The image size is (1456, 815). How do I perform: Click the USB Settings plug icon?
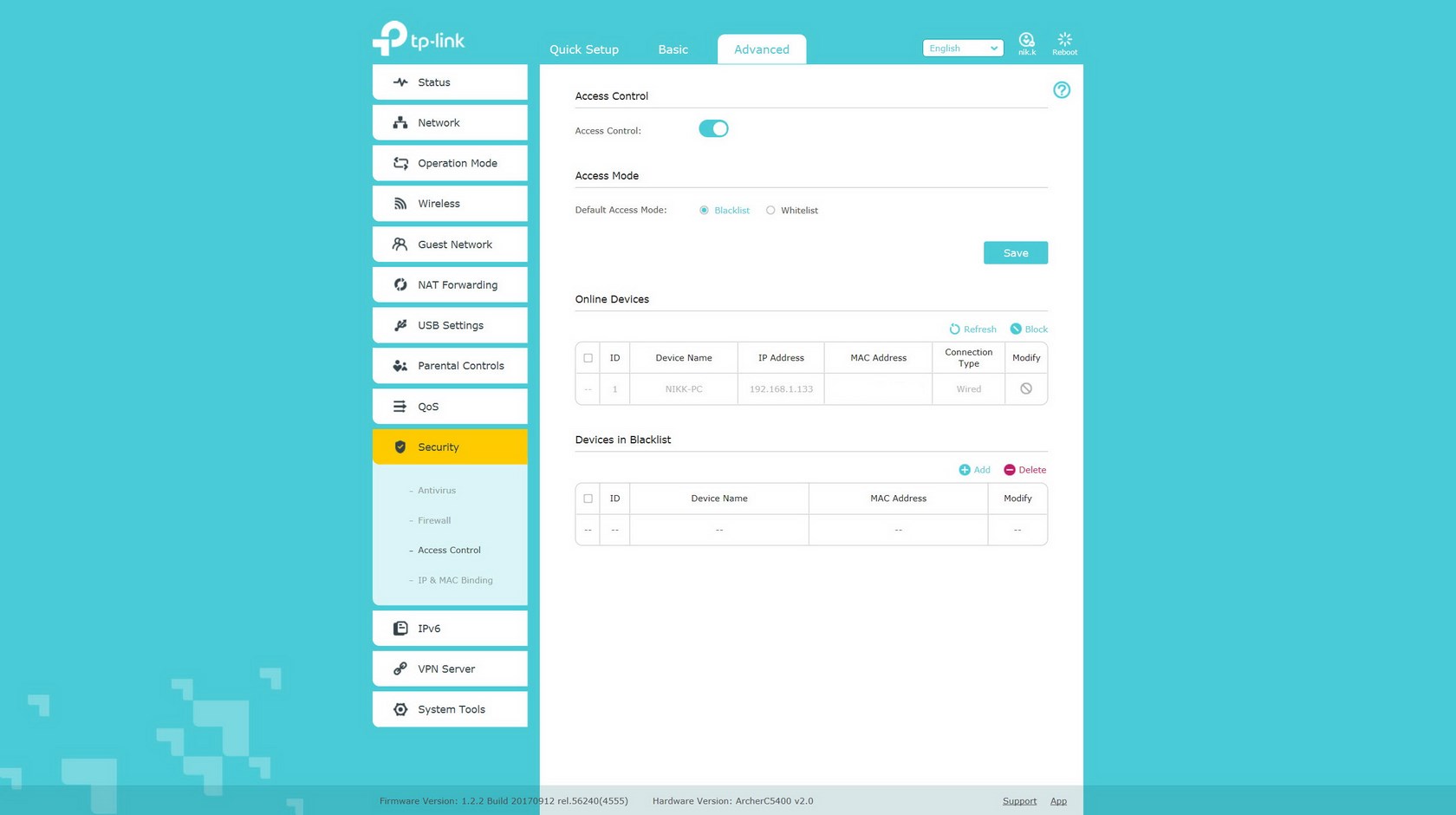[x=400, y=325]
